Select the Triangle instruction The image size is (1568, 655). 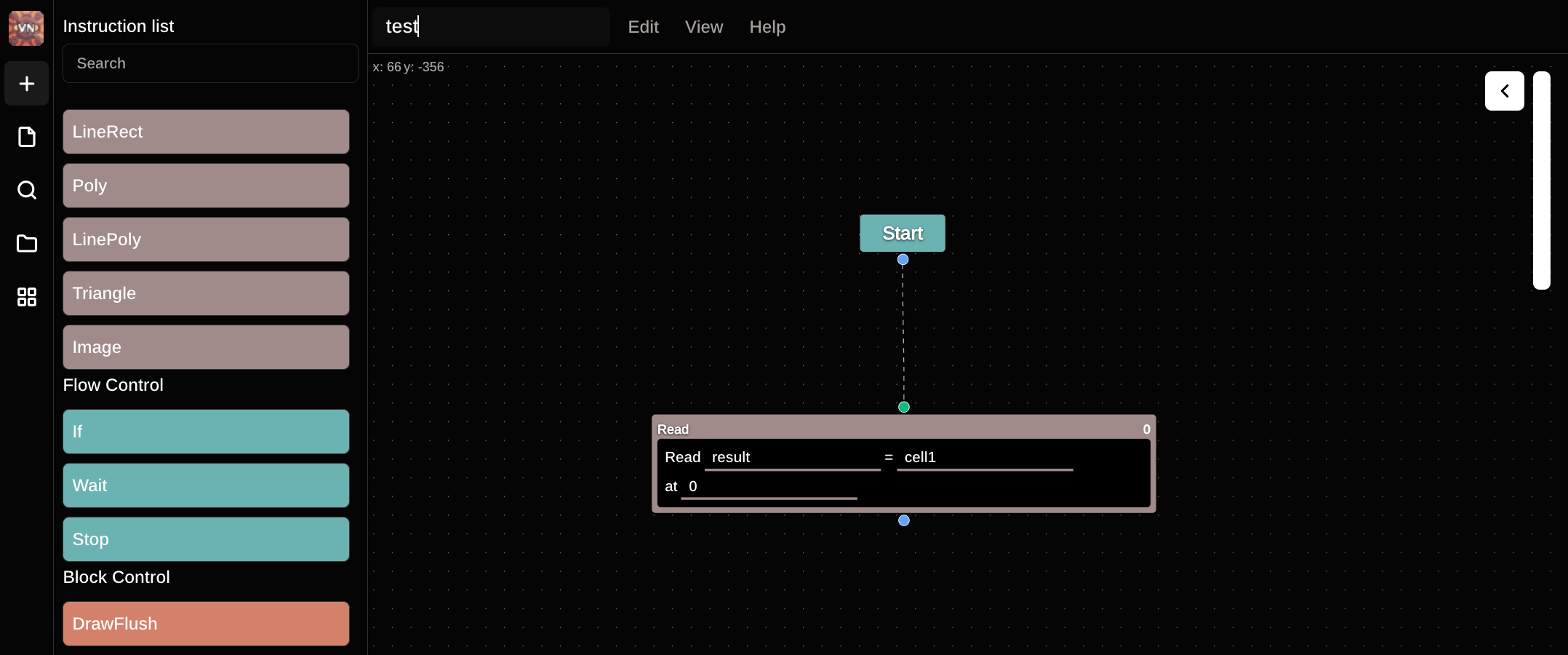(206, 293)
